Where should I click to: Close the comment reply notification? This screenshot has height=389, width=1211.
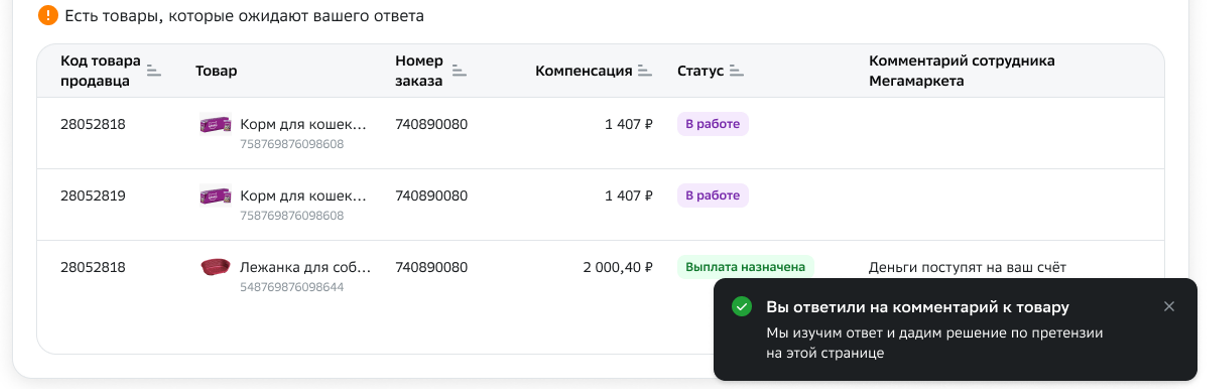tap(1169, 306)
